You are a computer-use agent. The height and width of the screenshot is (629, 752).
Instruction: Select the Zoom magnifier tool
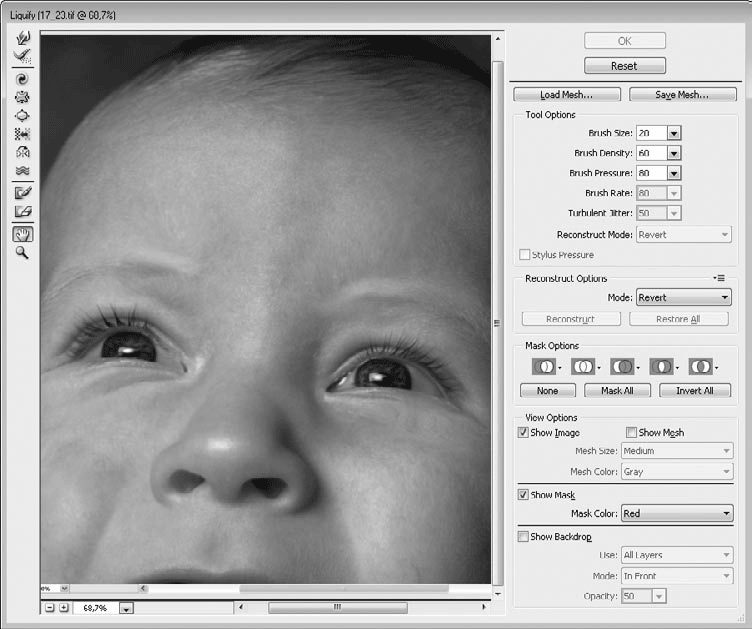[23, 253]
